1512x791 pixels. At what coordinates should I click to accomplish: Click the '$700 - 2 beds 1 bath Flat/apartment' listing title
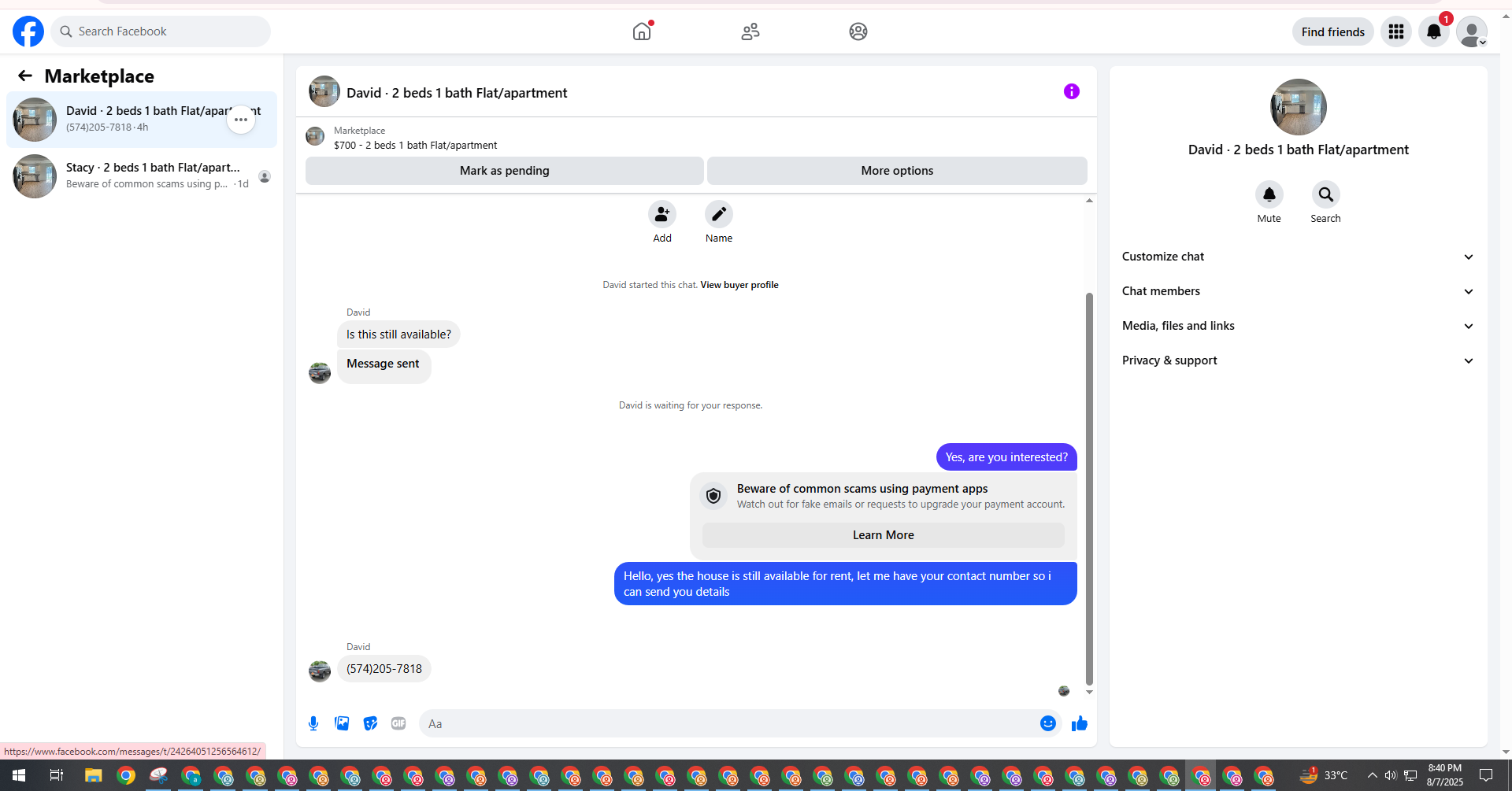(x=416, y=146)
